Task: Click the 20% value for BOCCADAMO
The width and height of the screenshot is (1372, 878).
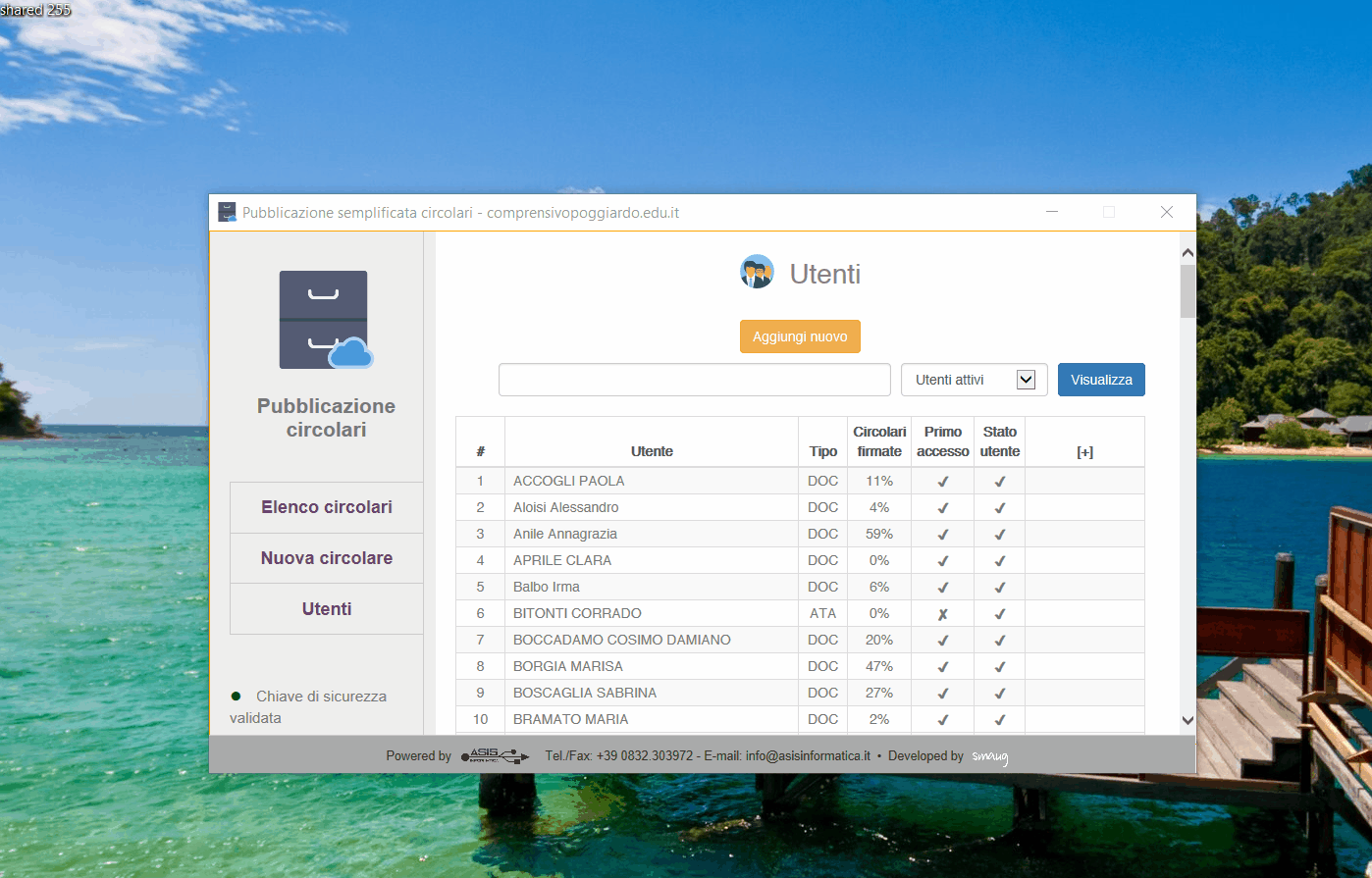Action: click(x=879, y=640)
